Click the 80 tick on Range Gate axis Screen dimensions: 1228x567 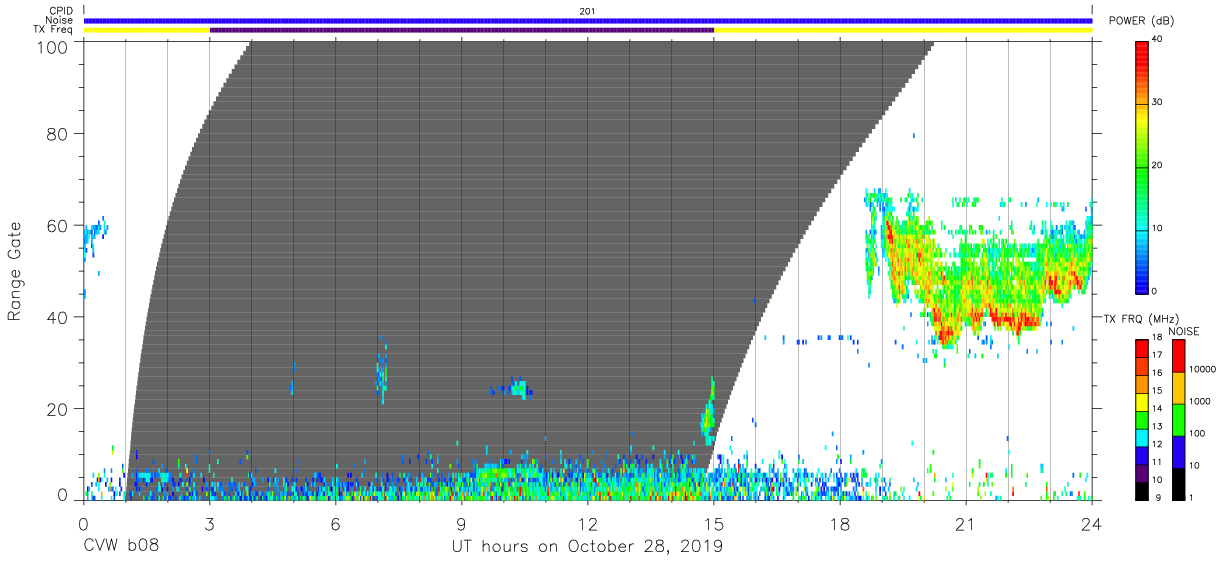click(x=59, y=133)
